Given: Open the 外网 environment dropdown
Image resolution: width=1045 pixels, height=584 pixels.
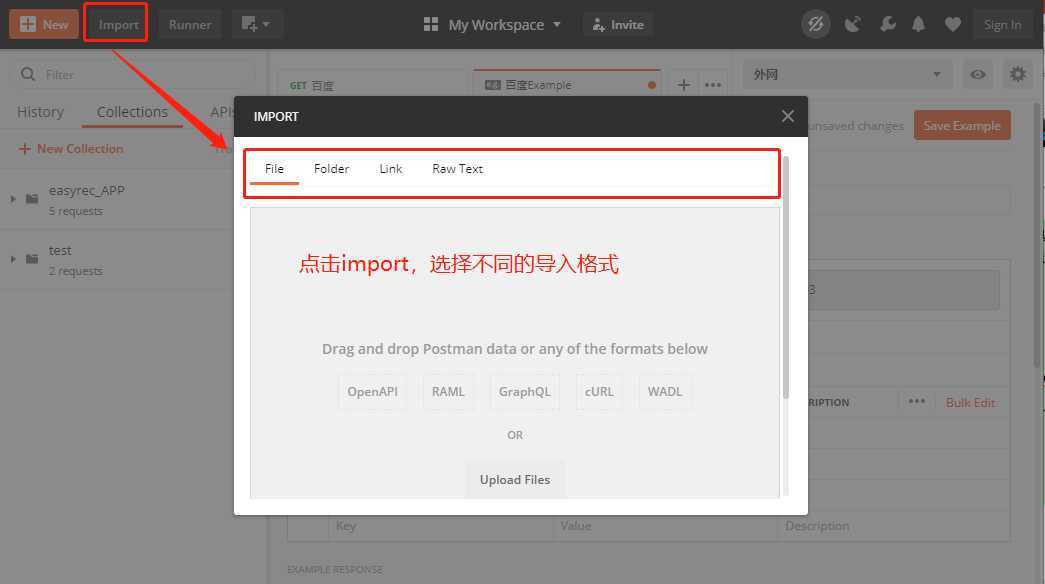Looking at the screenshot, I should tap(848, 75).
